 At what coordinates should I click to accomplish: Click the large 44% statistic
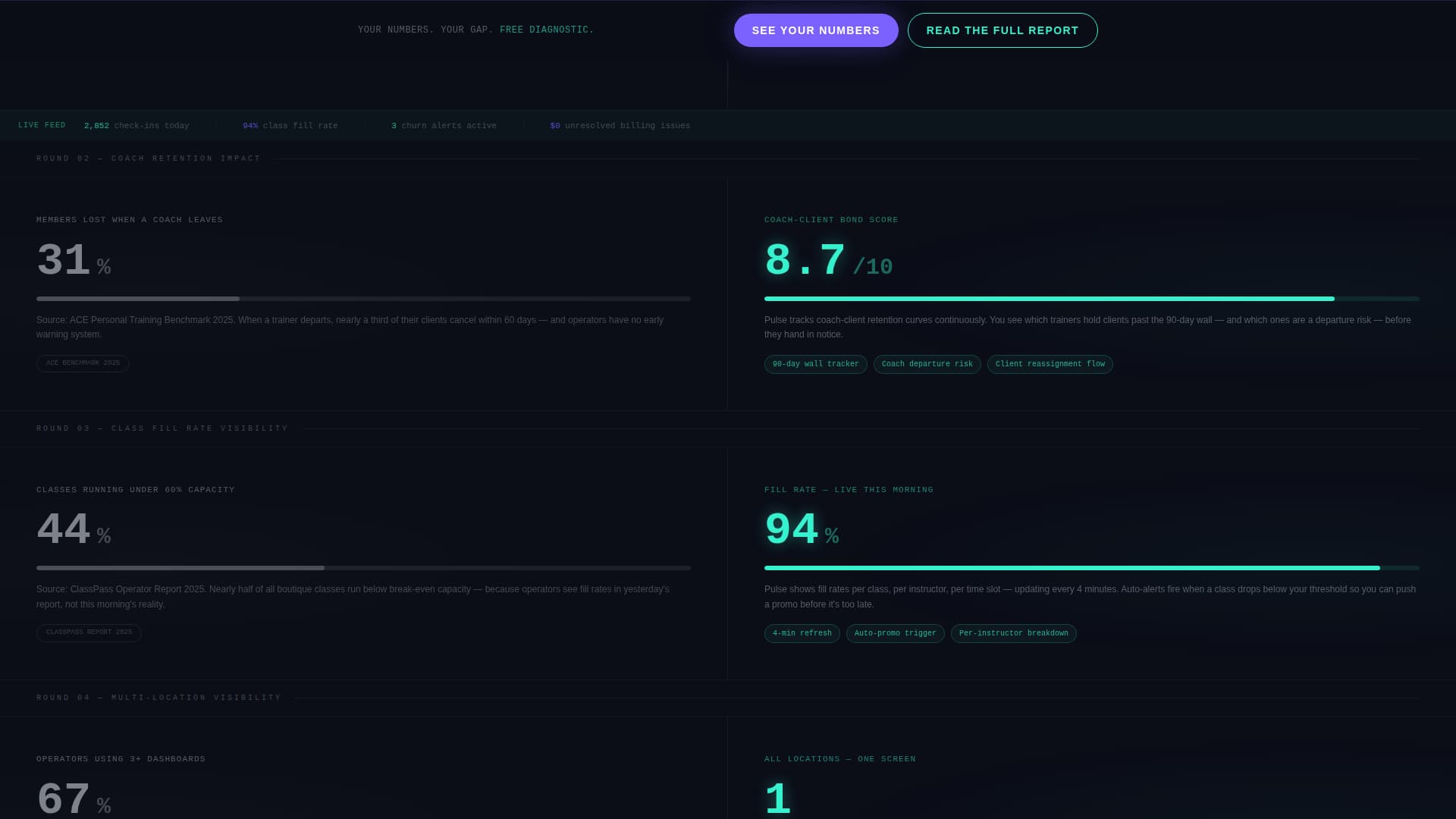74,530
